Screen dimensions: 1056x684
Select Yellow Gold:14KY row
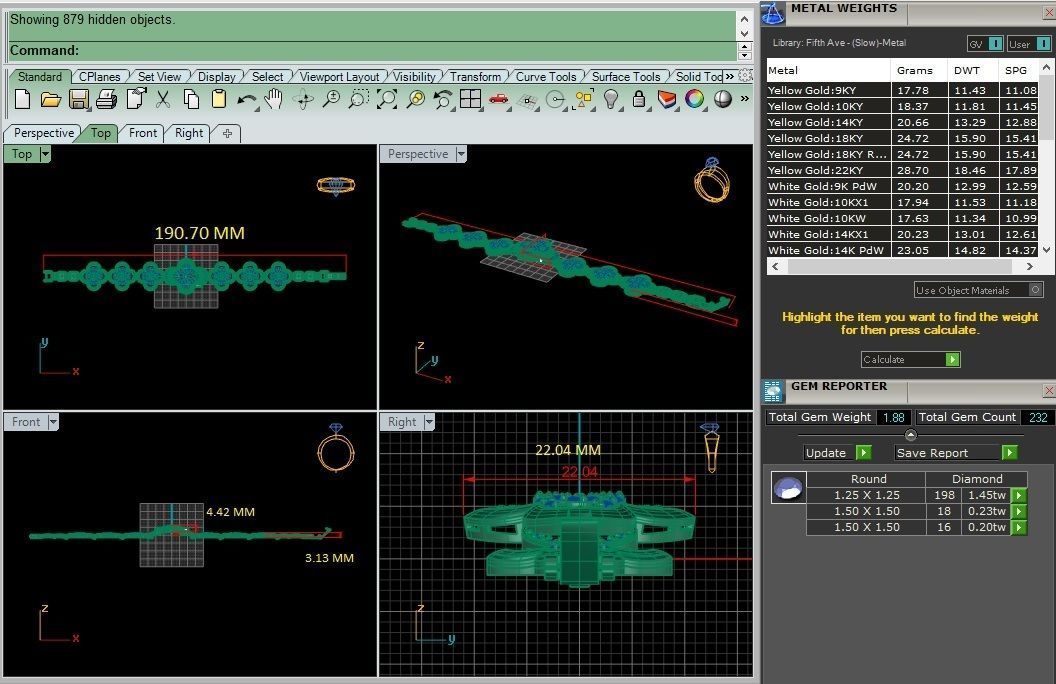point(903,122)
